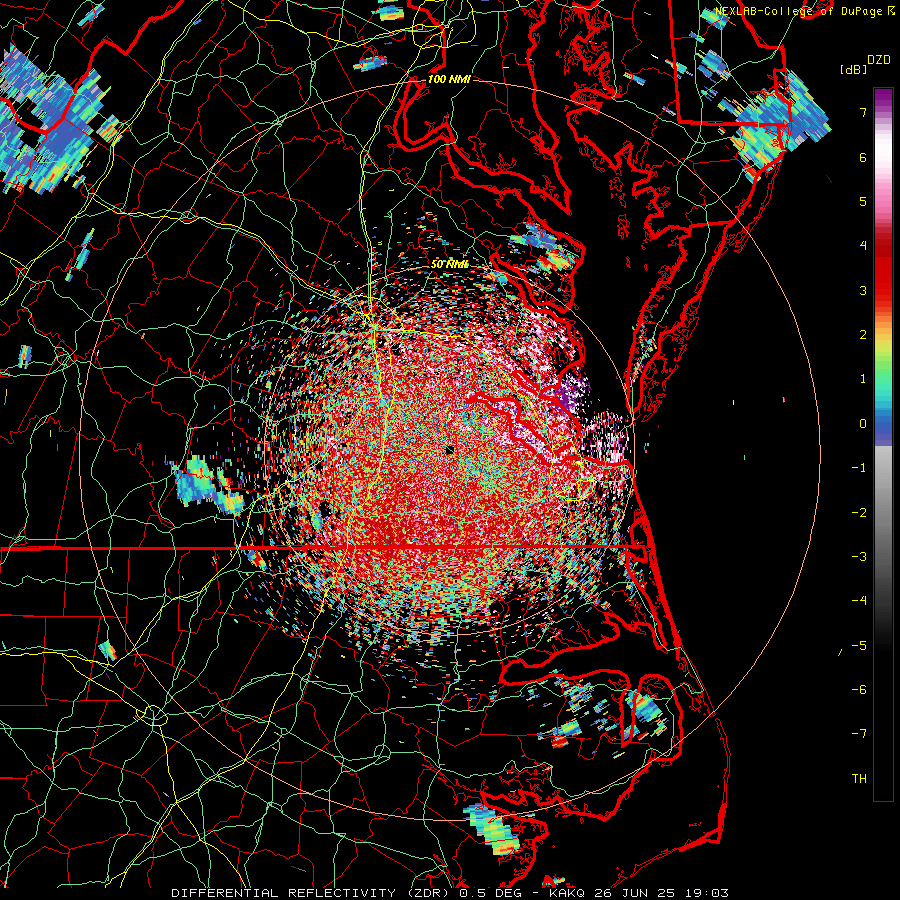The height and width of the screenshot is (900, 900).
Task: Click the 100 NMI range ring label
Action: pyautogui.click(x=449, y=79)
